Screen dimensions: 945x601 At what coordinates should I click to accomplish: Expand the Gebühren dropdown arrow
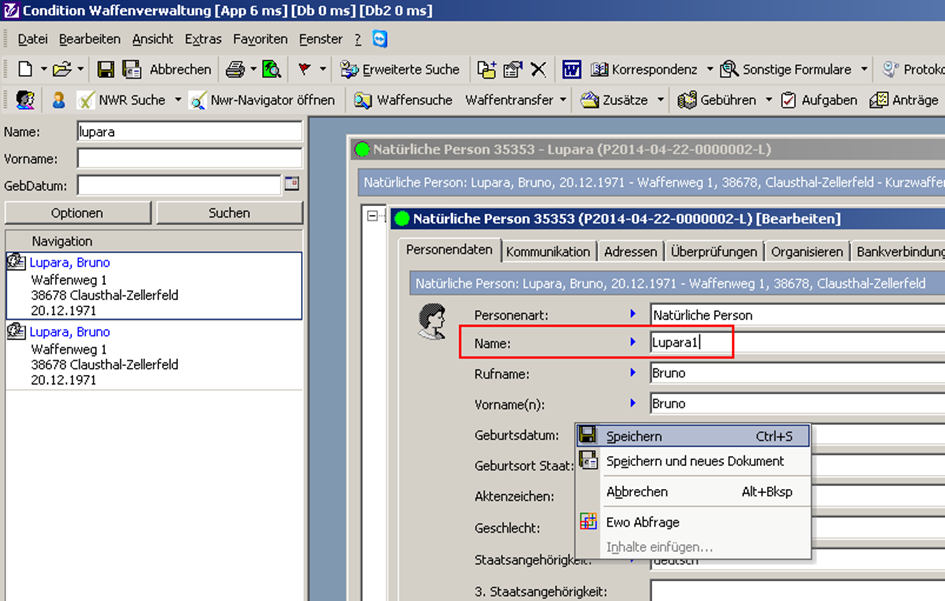(x=769, y=100)
